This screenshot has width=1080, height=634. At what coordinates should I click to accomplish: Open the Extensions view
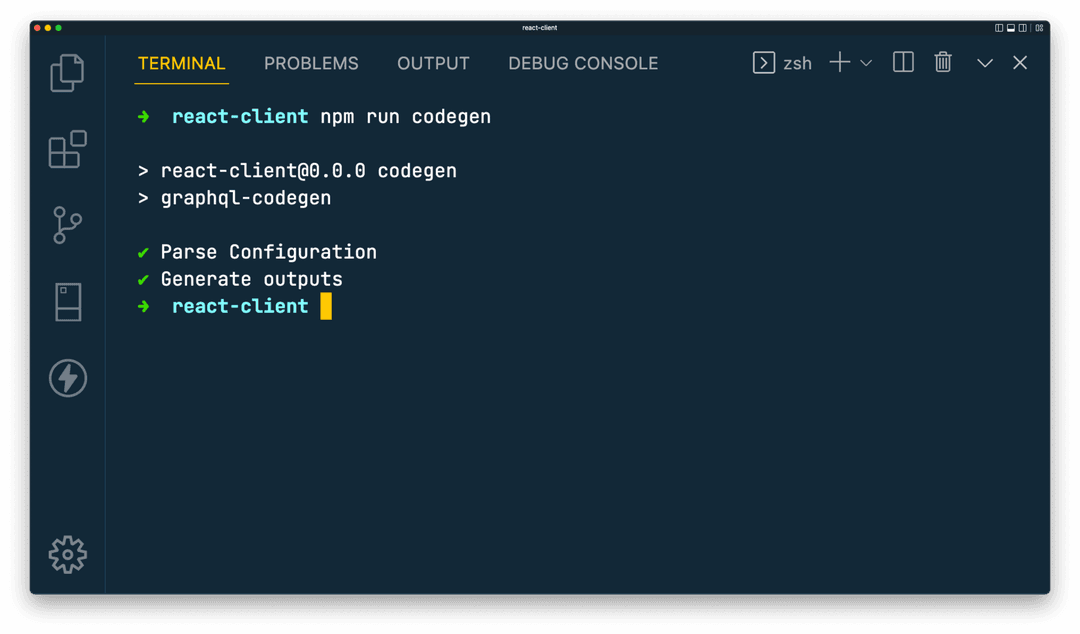[67, 150]
